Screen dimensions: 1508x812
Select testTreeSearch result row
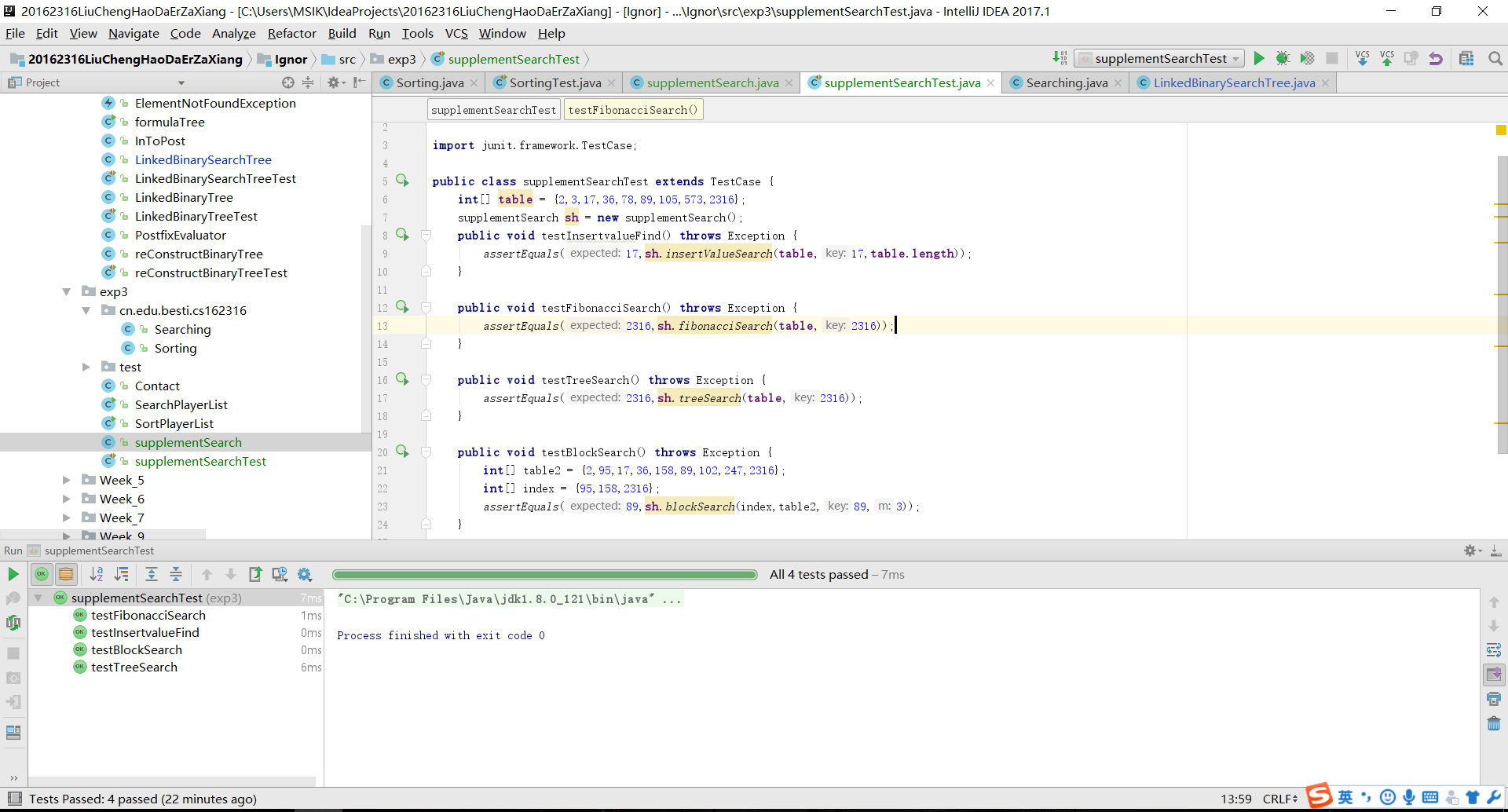click(x=174, y=667)
